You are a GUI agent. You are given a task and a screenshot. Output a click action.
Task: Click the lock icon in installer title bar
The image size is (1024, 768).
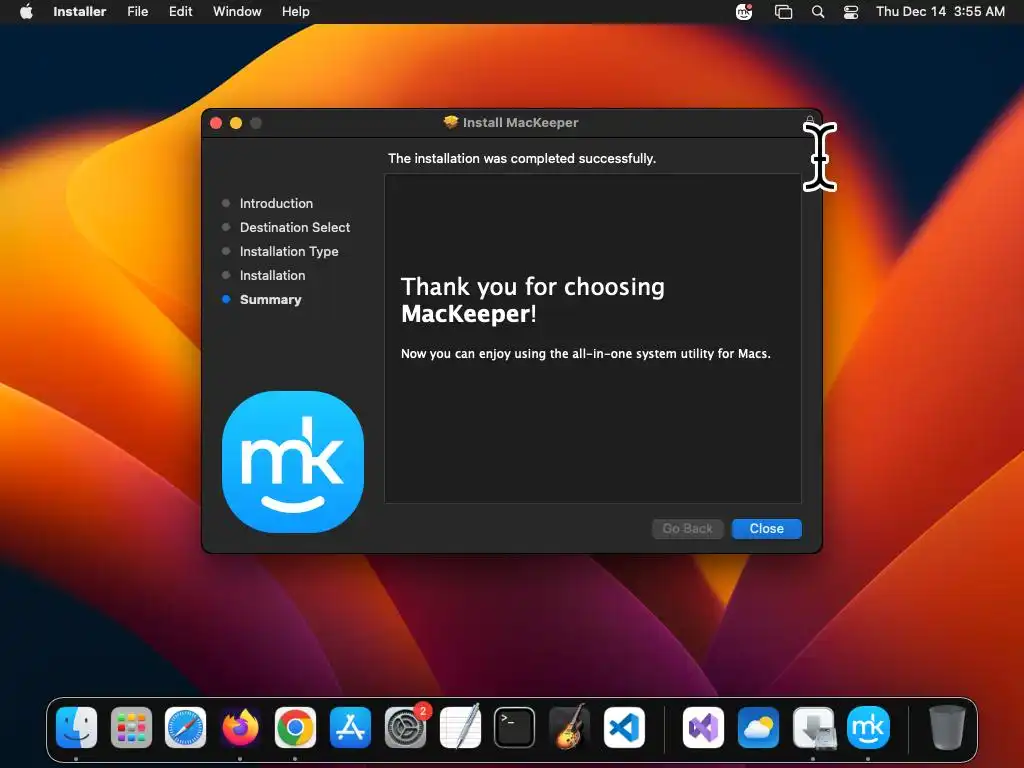click(x=809, y=122)
